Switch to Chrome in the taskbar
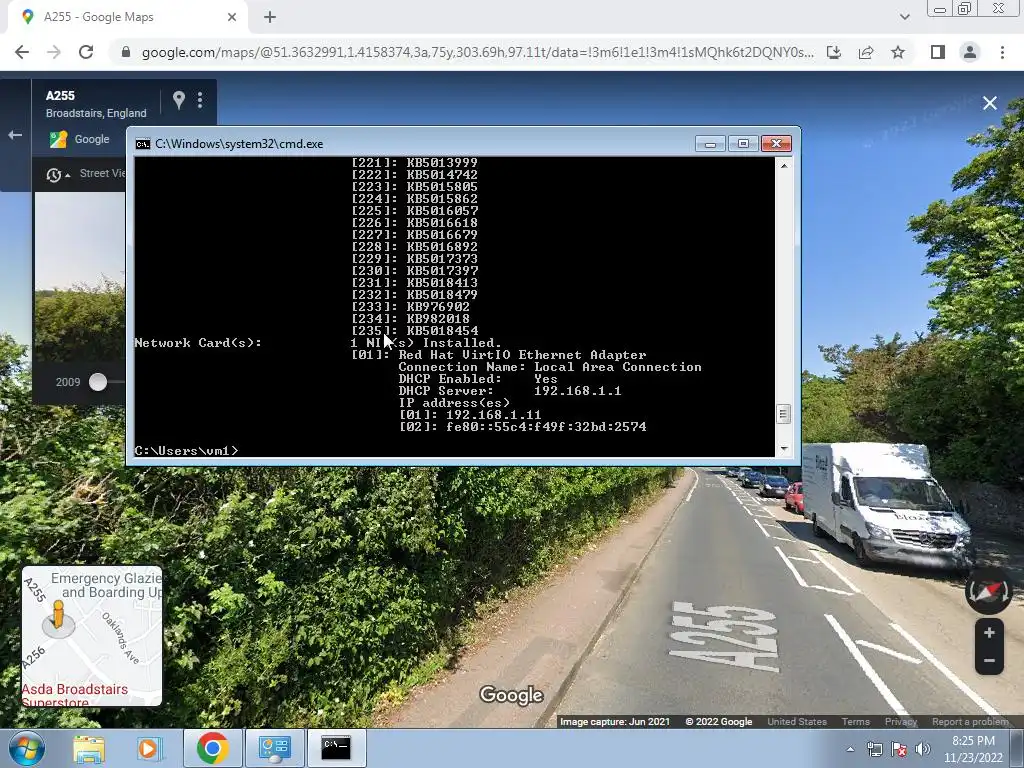Image resolution: width=1024 pixels, height=768 pixels. click(x=212, y=748)
